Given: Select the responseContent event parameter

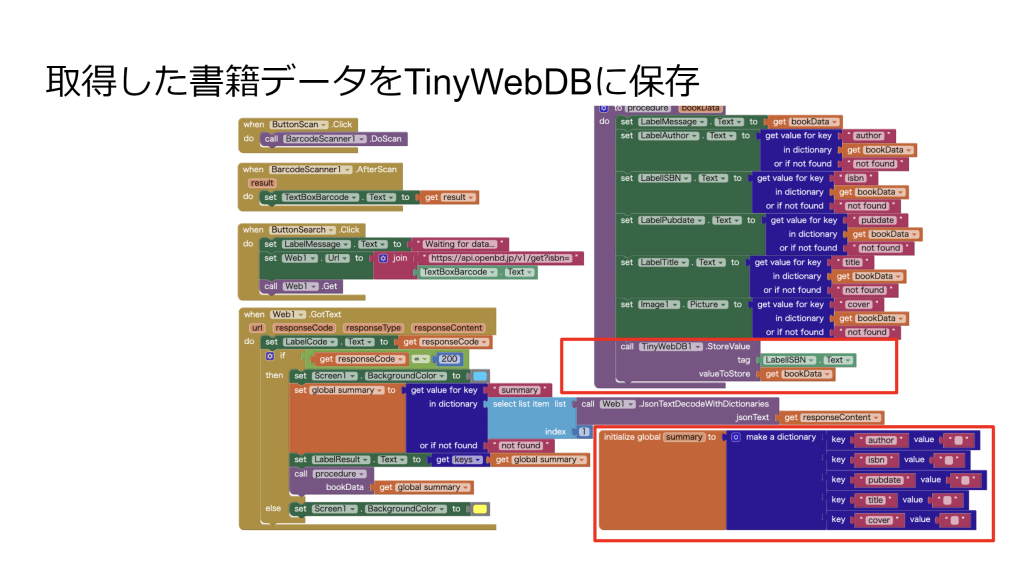Looking at the screenshot, I should click(448, 328).
